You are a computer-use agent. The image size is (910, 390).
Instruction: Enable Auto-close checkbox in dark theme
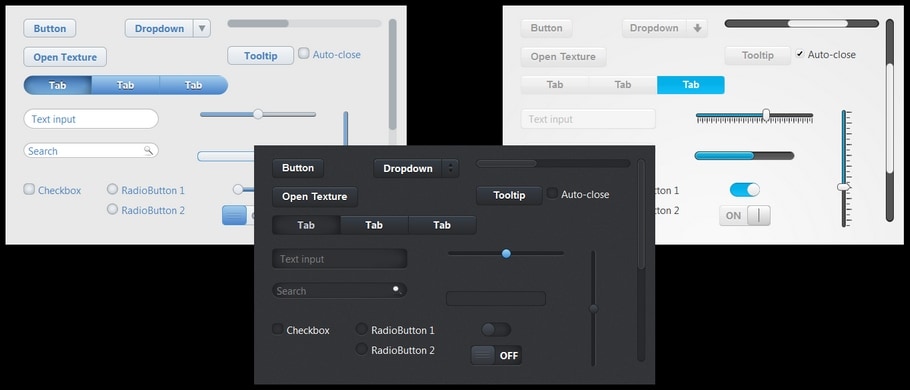[x=552, y=193]
